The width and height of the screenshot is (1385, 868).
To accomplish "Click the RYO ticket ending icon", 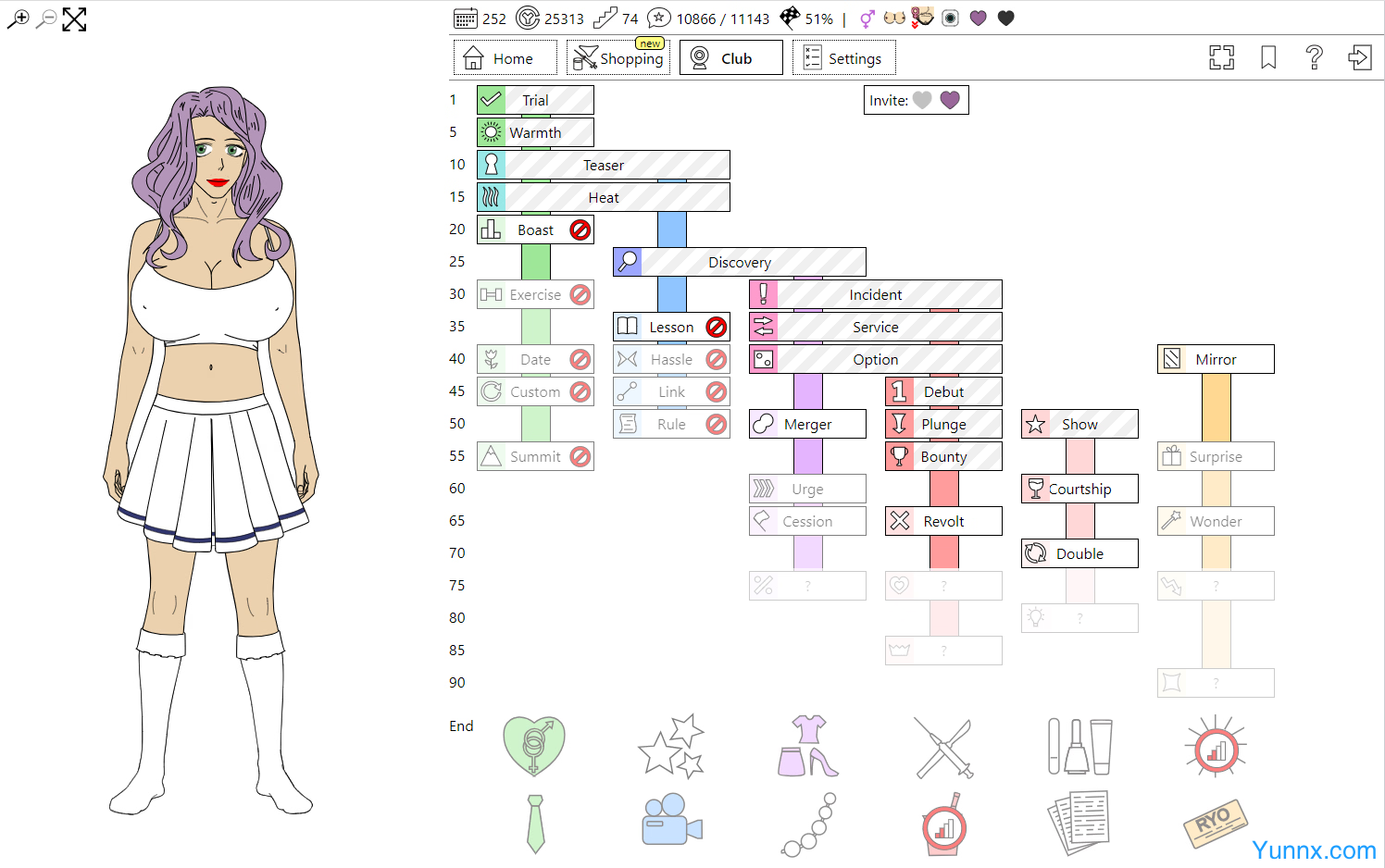I will pyautogui.click(x=1215, y=823).
